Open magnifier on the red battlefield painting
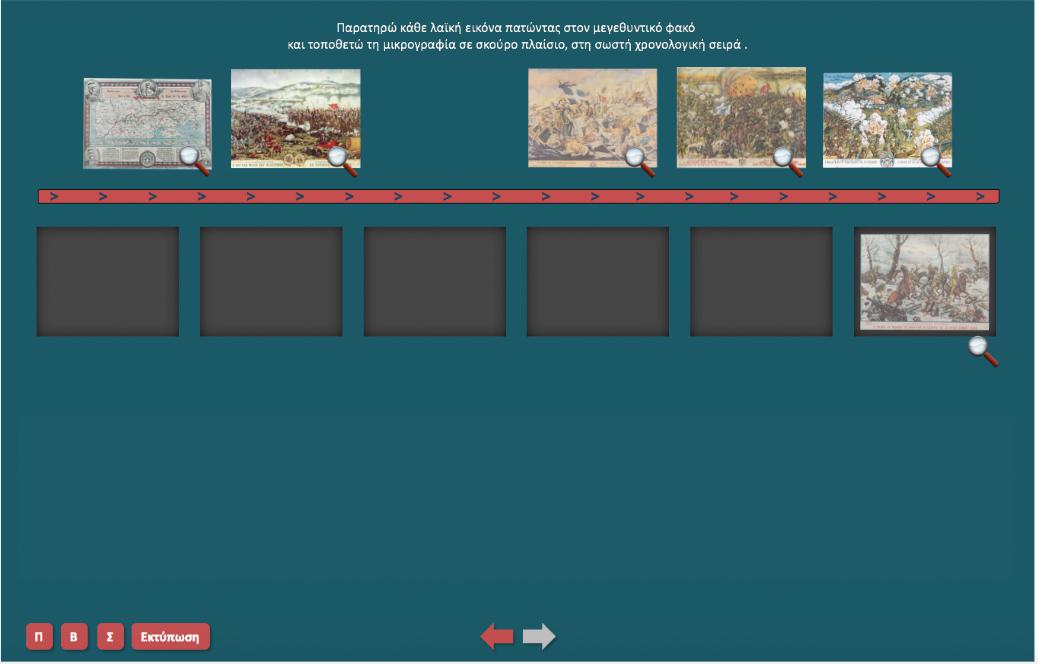The width and height of the screenshot is (1038, 664). coord(342,160)
